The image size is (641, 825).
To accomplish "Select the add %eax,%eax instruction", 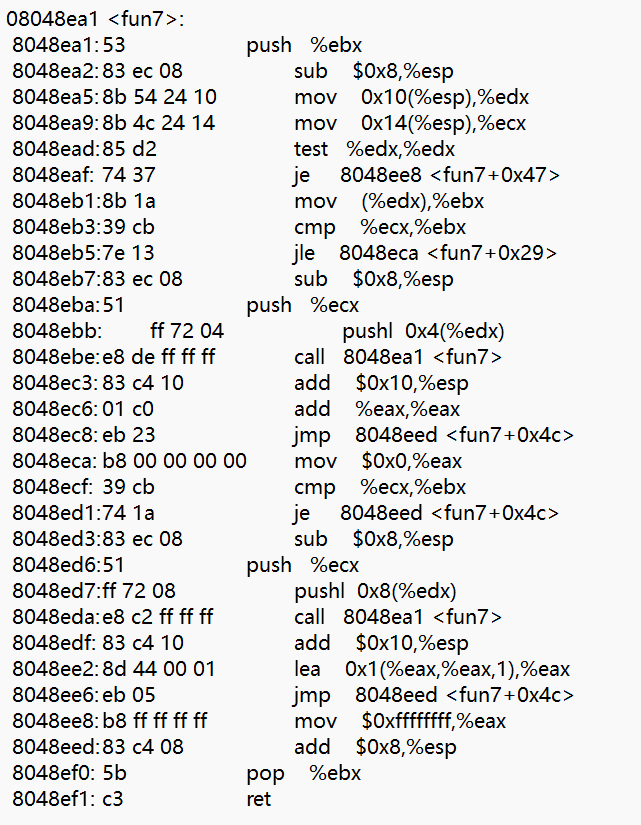I will [x=377, y=409].
